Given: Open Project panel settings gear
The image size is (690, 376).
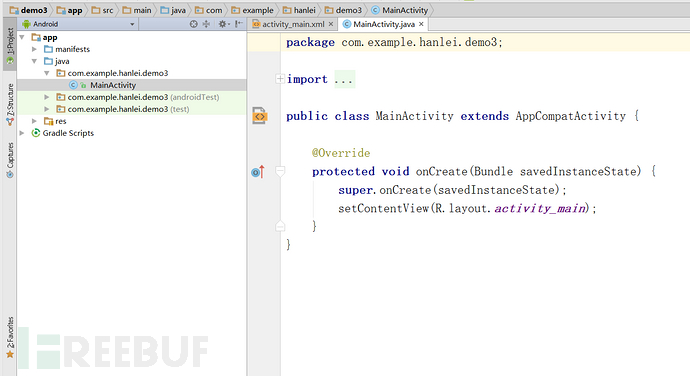Looking at the screenshot, I should point(224,24).
